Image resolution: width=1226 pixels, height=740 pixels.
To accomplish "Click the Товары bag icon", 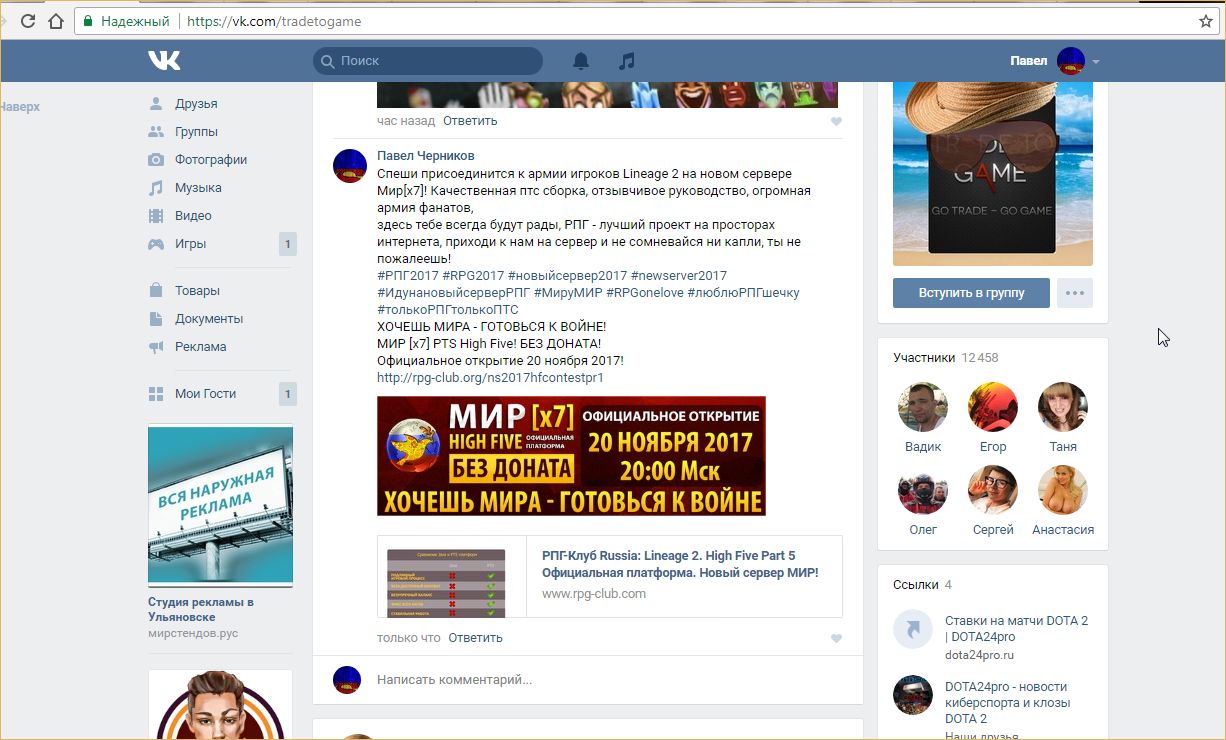I will [x=156, y=291].
